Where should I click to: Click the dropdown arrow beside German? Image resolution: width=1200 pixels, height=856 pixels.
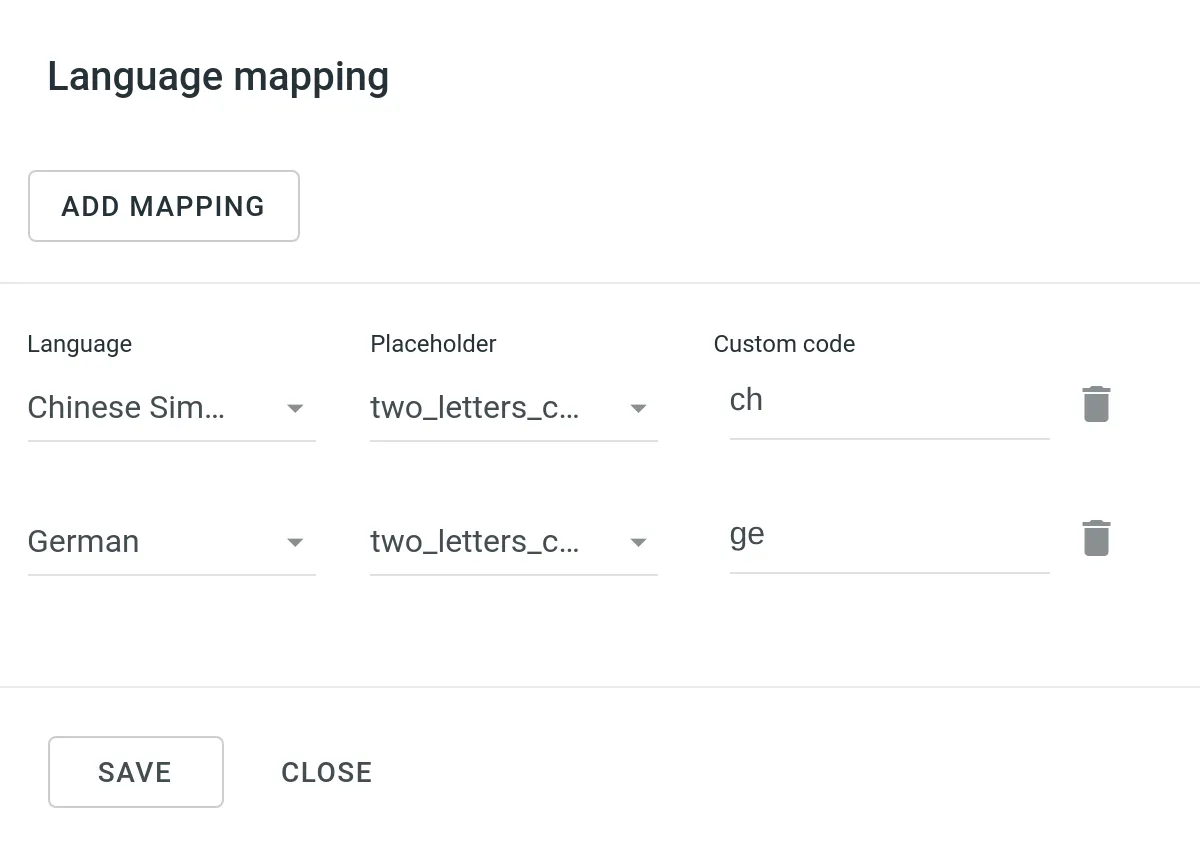(x=295, y=542)
